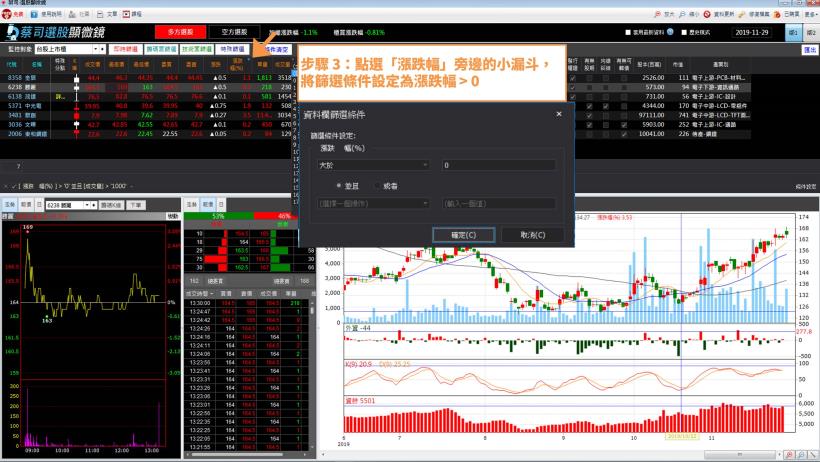Click the 已購買 purchased icon
This screenshot has width=820, height=462.
[x=777, y=14]
